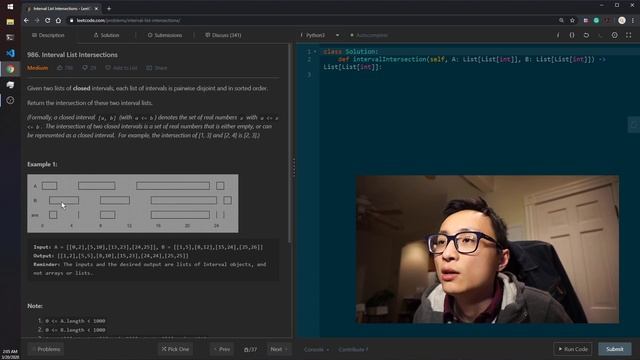Open the Problems list button

coord(46,349)
